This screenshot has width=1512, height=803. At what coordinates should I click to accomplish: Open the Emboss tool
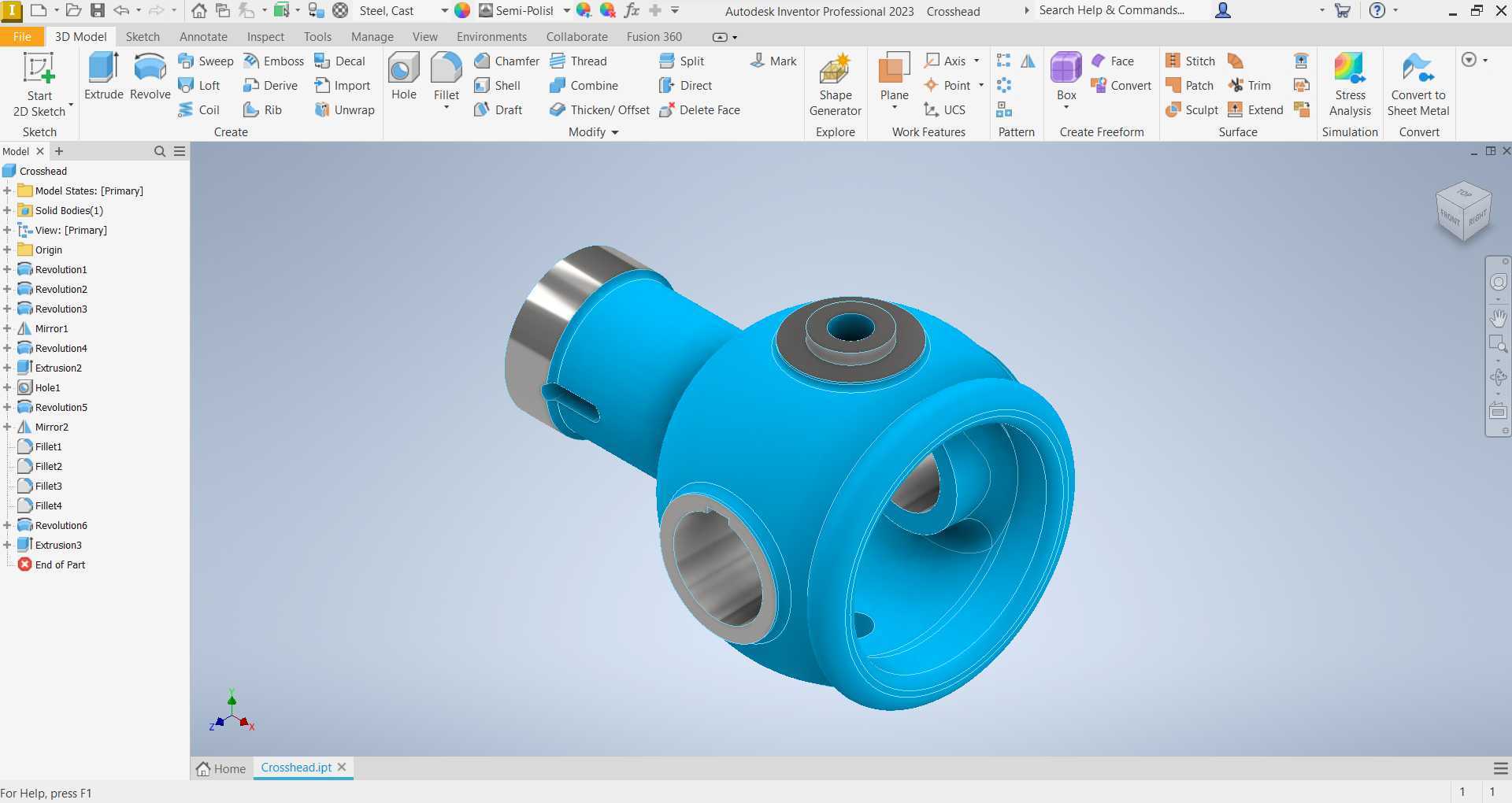point(274,61)
